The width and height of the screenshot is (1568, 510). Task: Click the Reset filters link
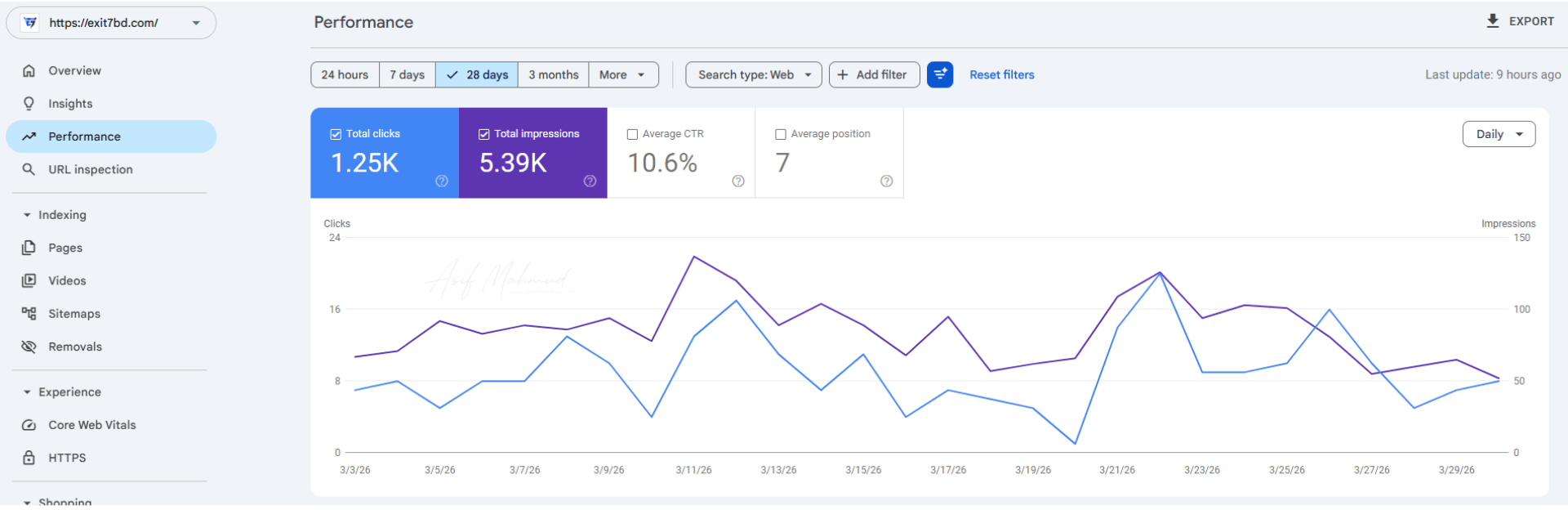pos(1001,74)
